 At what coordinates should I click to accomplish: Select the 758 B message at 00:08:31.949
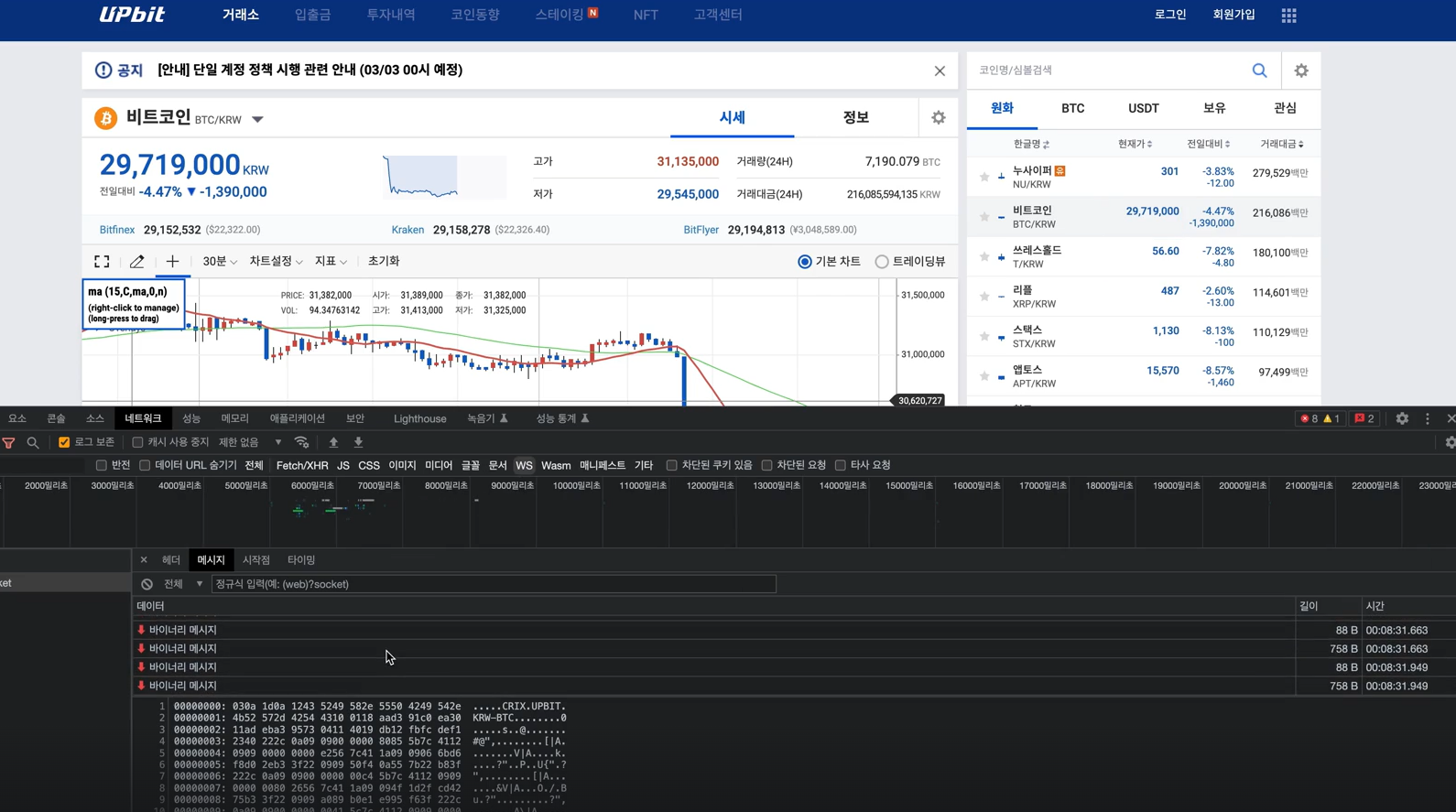point(794,686)
